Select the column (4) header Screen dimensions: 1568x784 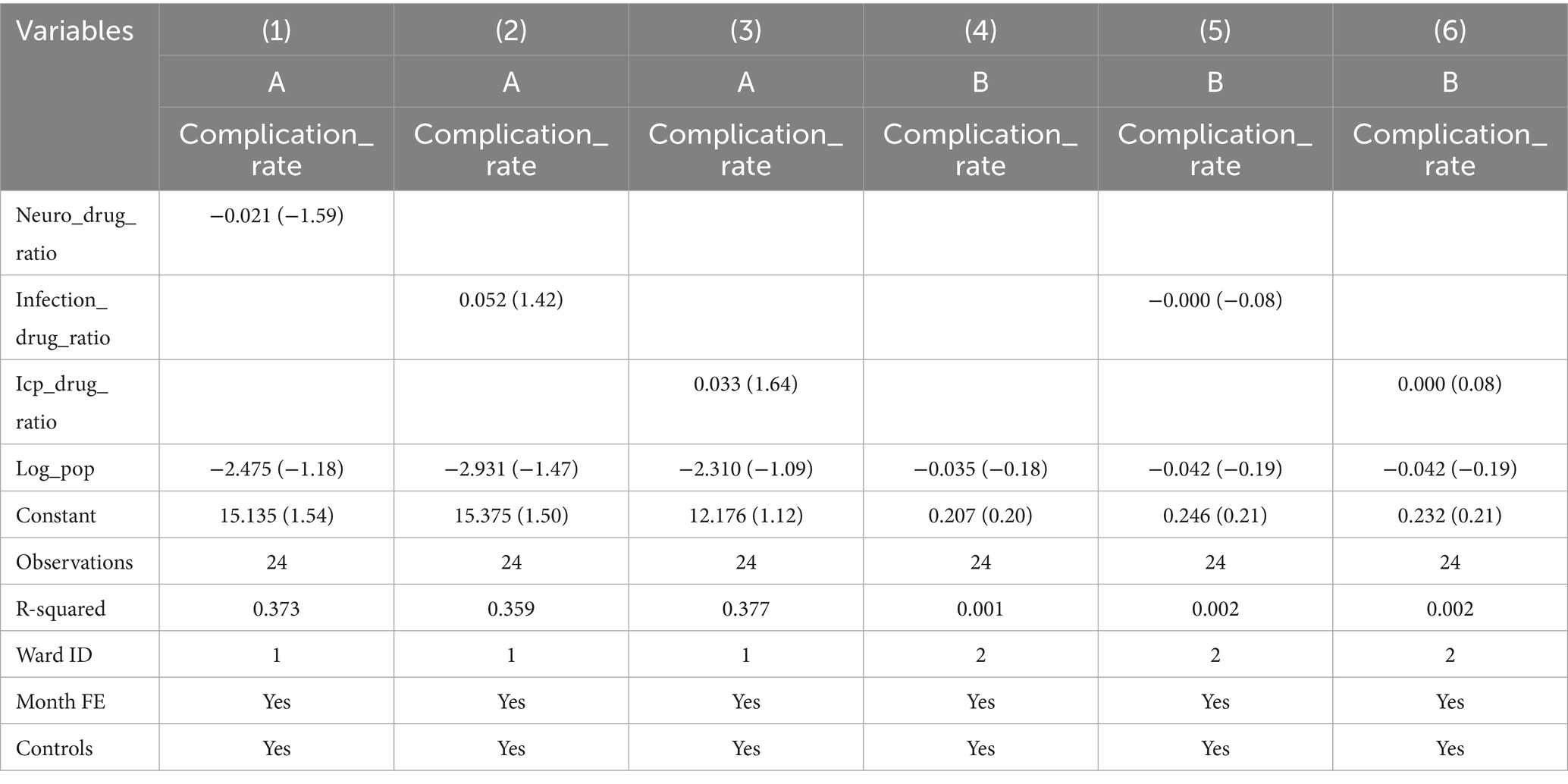point(980,30)
